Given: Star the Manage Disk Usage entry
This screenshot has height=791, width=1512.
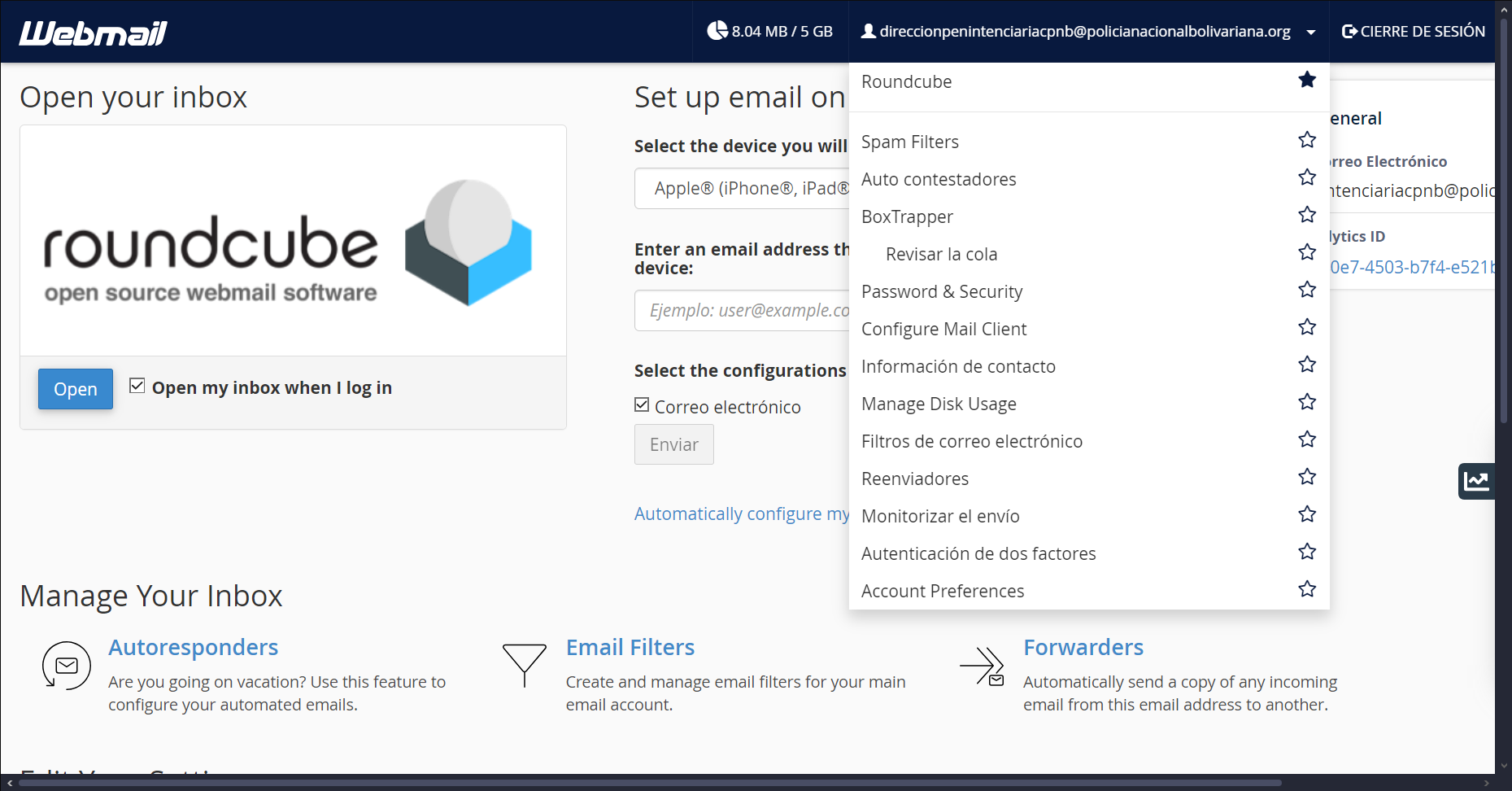Looking at the screenshot, I should [x=1307, y=402].
